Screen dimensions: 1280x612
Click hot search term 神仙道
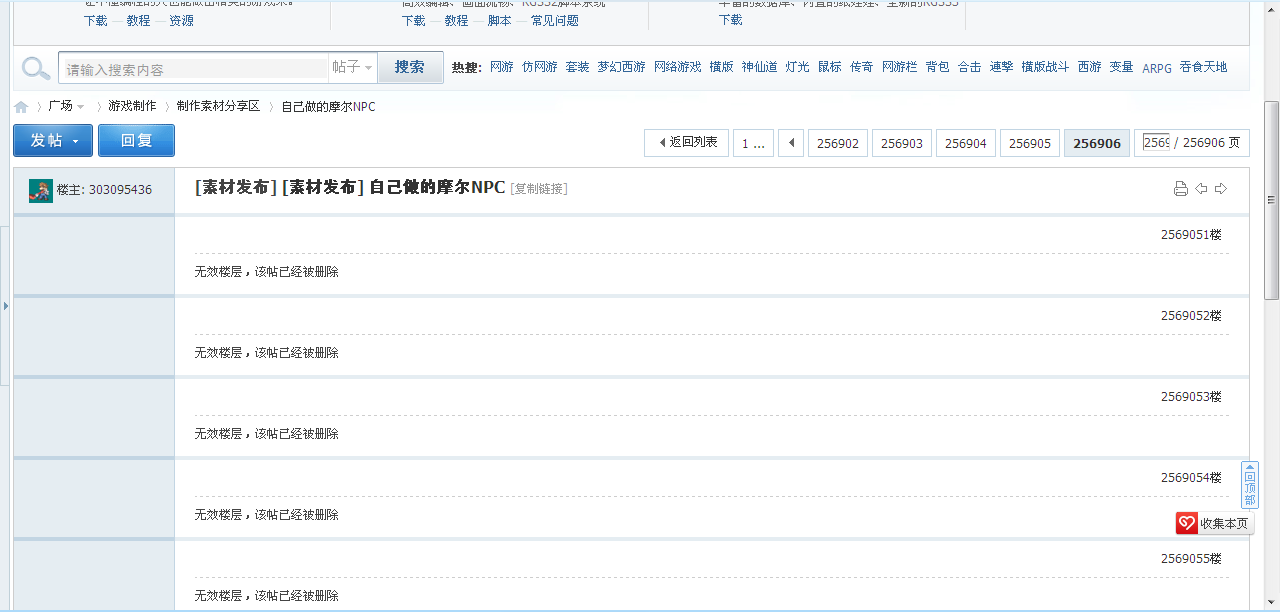(x=760, y=67)
